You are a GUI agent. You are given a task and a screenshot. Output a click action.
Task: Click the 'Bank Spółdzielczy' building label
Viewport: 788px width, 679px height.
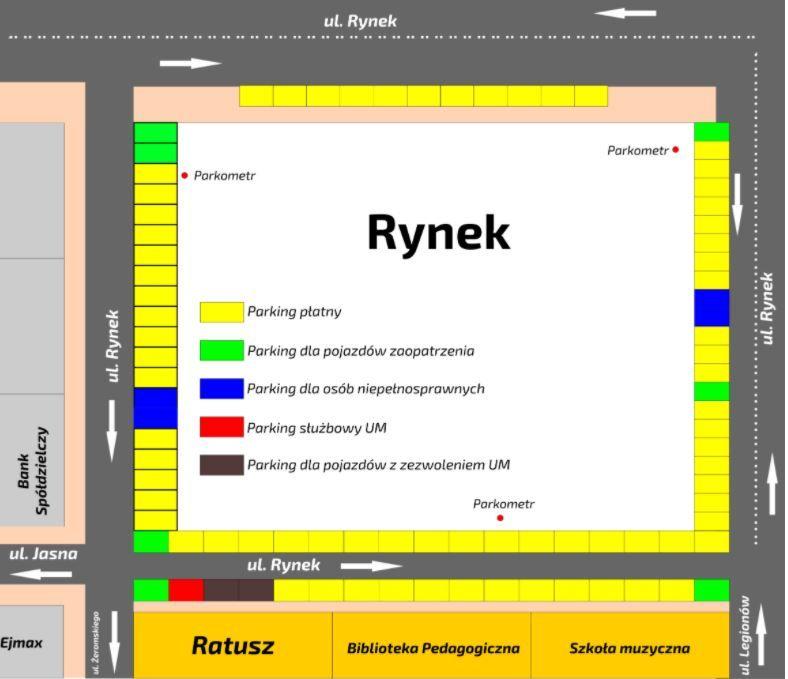[x=33, y=470]
